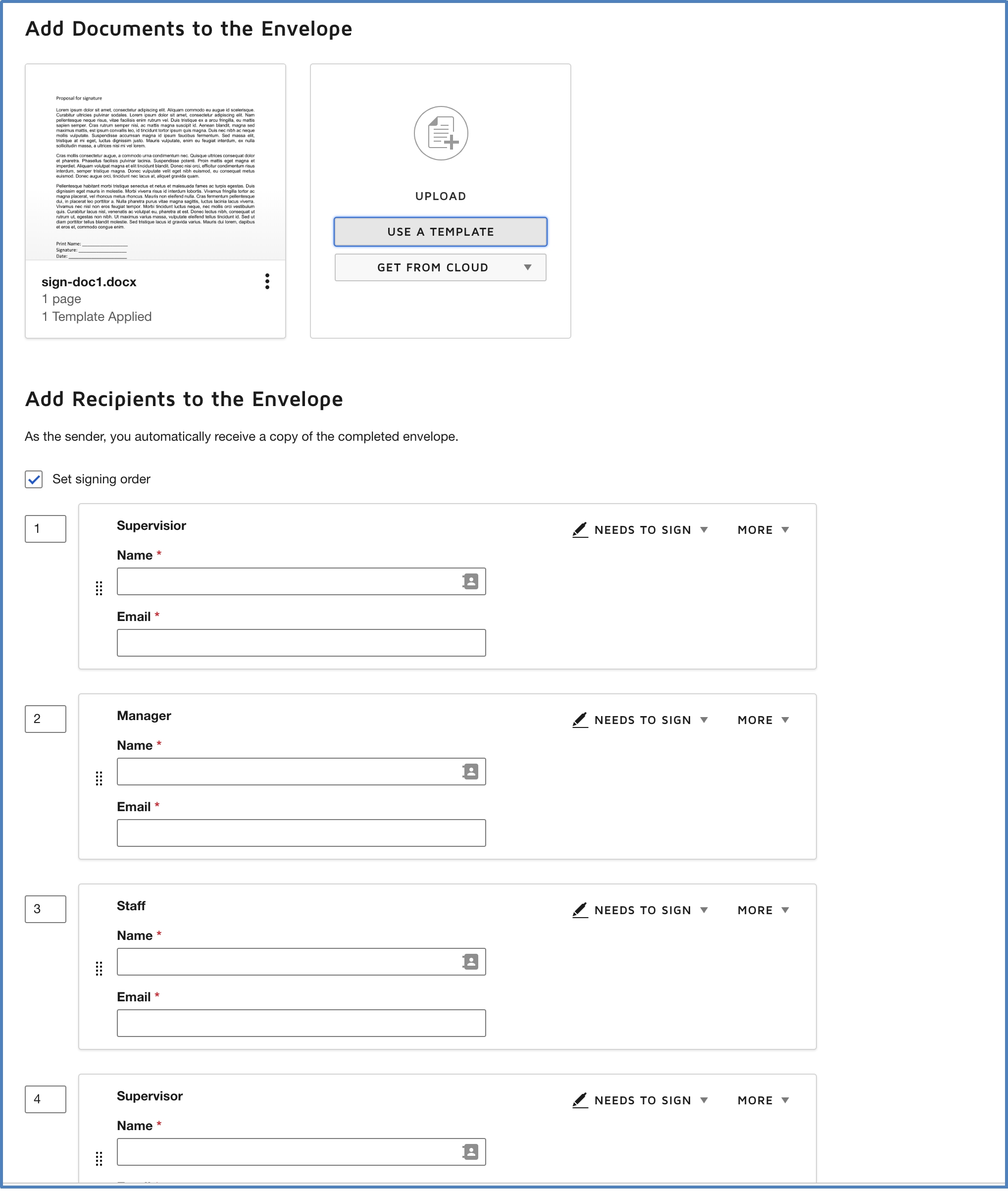The image size is (1008, 1191).
Task: Click the Upload label
Action: coord(441,196)
